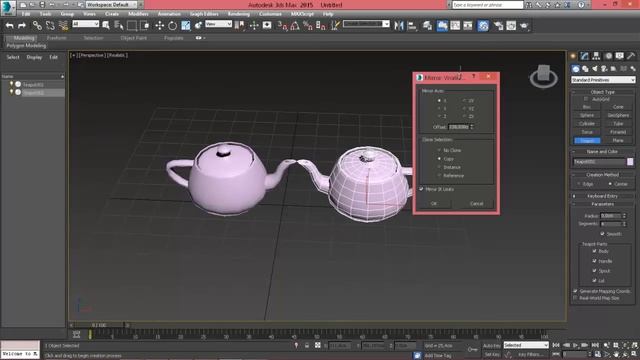Click the Undo arrow in main toolbar
Viewport: 640px width, 360px height.
9,25
